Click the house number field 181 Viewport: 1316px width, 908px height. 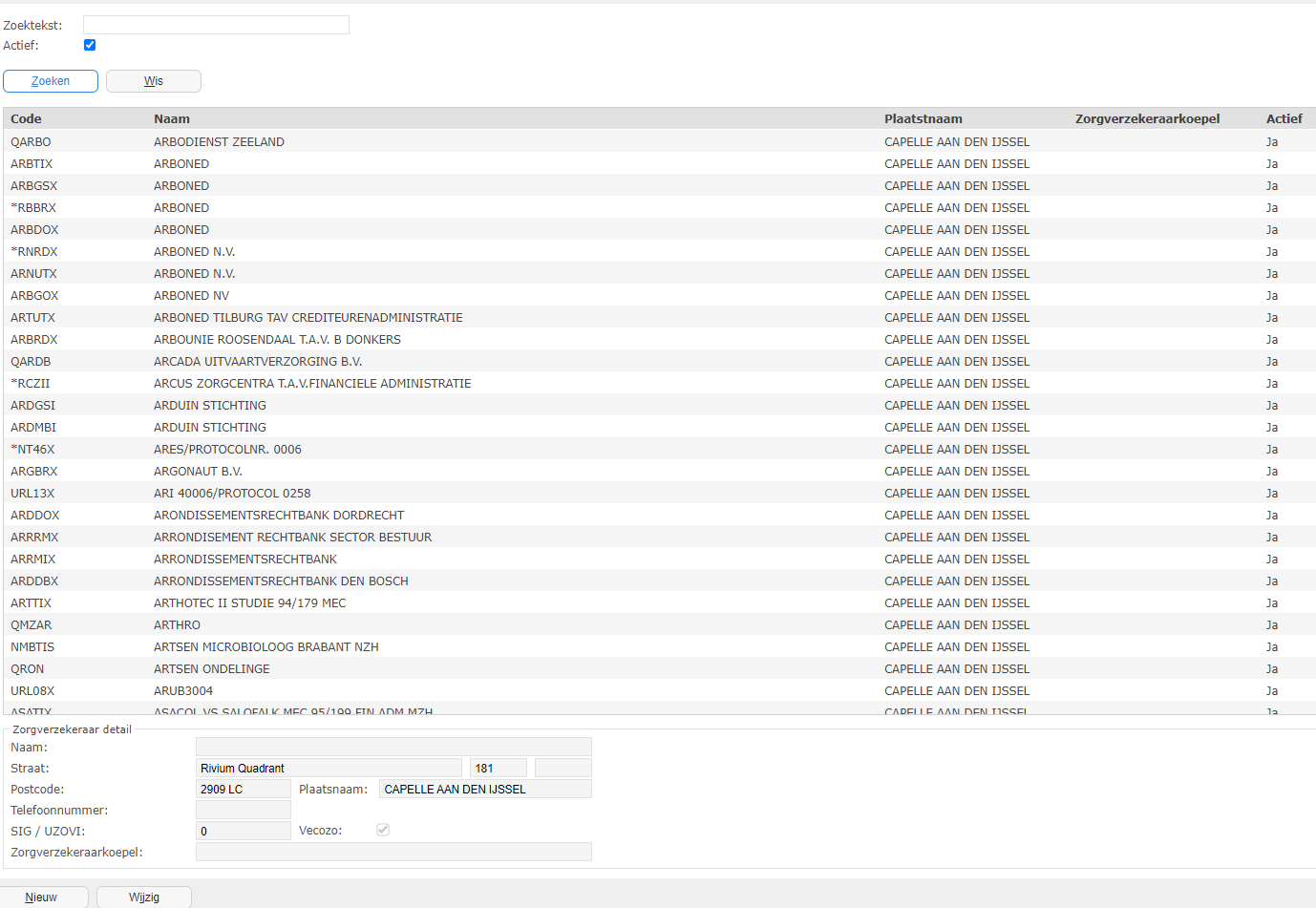pyautogui.click(x=499, y=768)
